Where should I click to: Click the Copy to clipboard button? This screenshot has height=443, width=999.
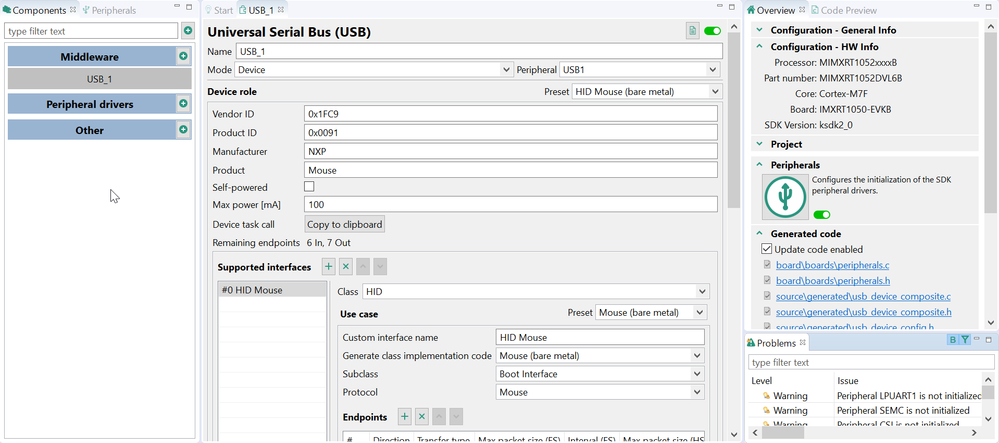pyautogui.click(x=345, y=224)
